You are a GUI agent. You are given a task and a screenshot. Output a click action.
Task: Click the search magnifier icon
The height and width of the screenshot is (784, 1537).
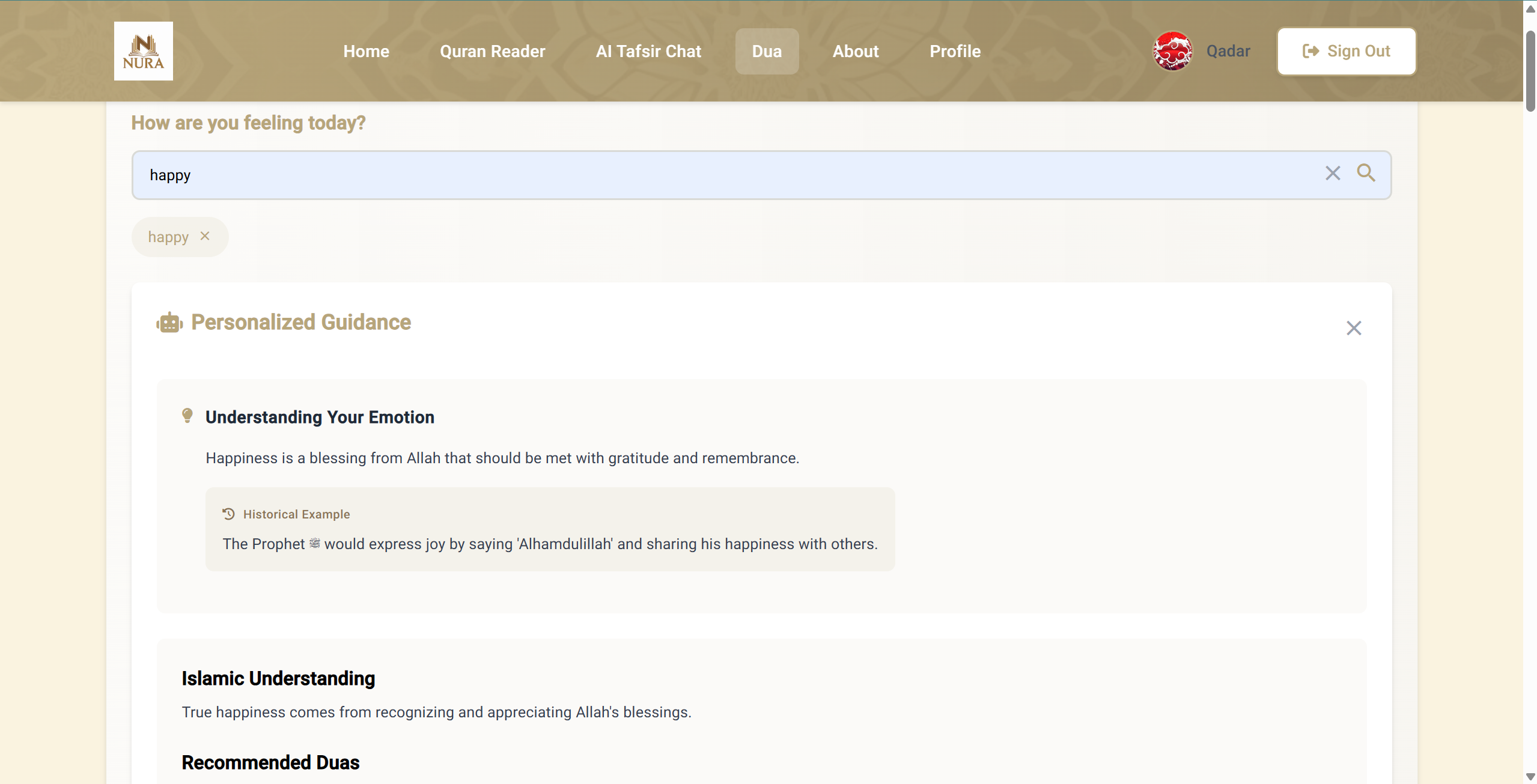click(1366, 173)
